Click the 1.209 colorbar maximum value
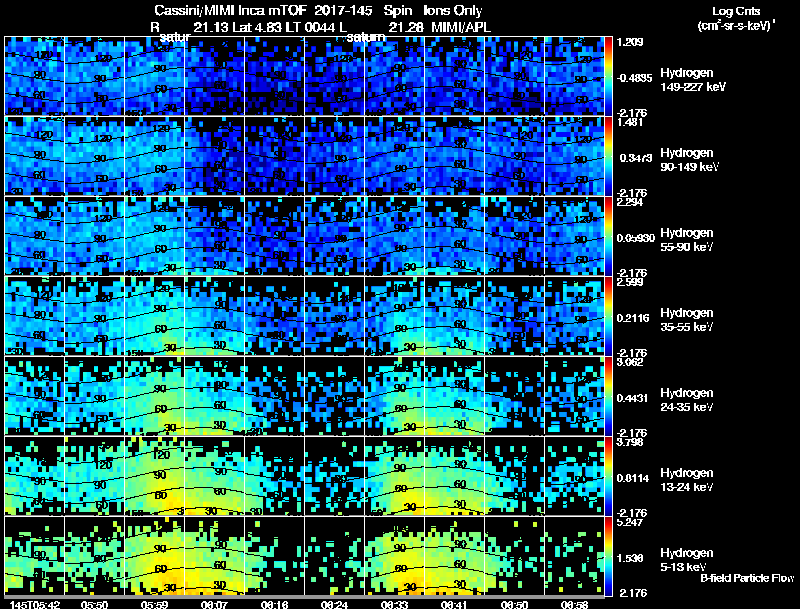 pos(630,42)
